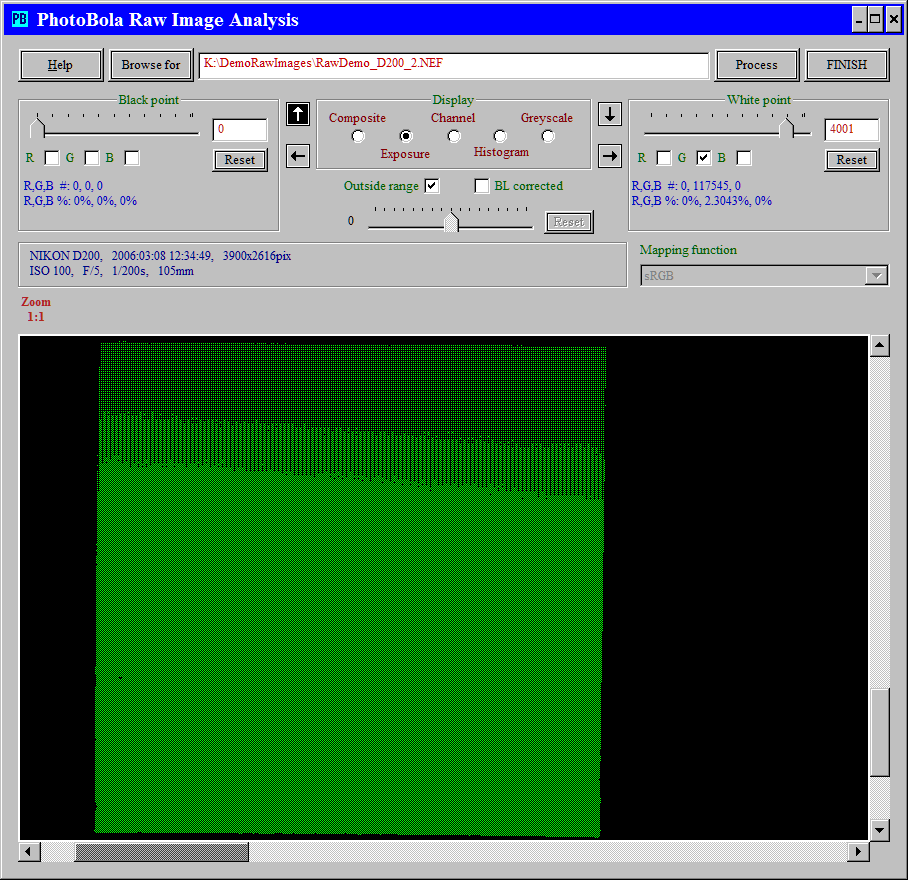
Task: Click the up arrow pan button
Action: pos(298,114)
